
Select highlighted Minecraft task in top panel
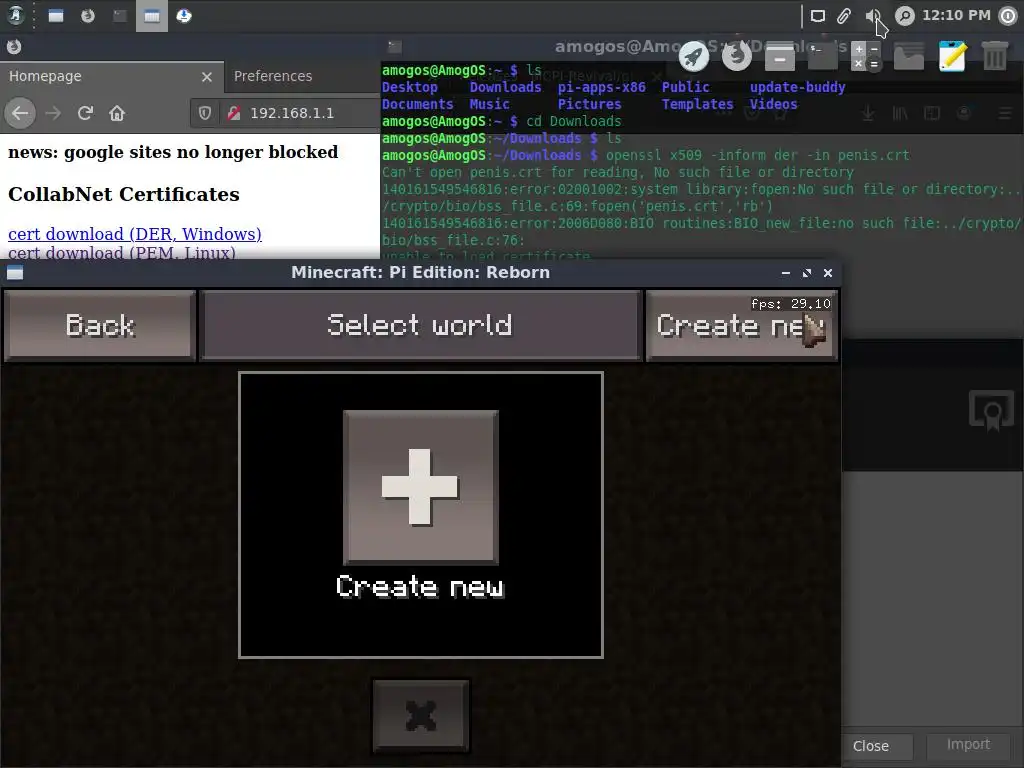click(x=152, y=16)
